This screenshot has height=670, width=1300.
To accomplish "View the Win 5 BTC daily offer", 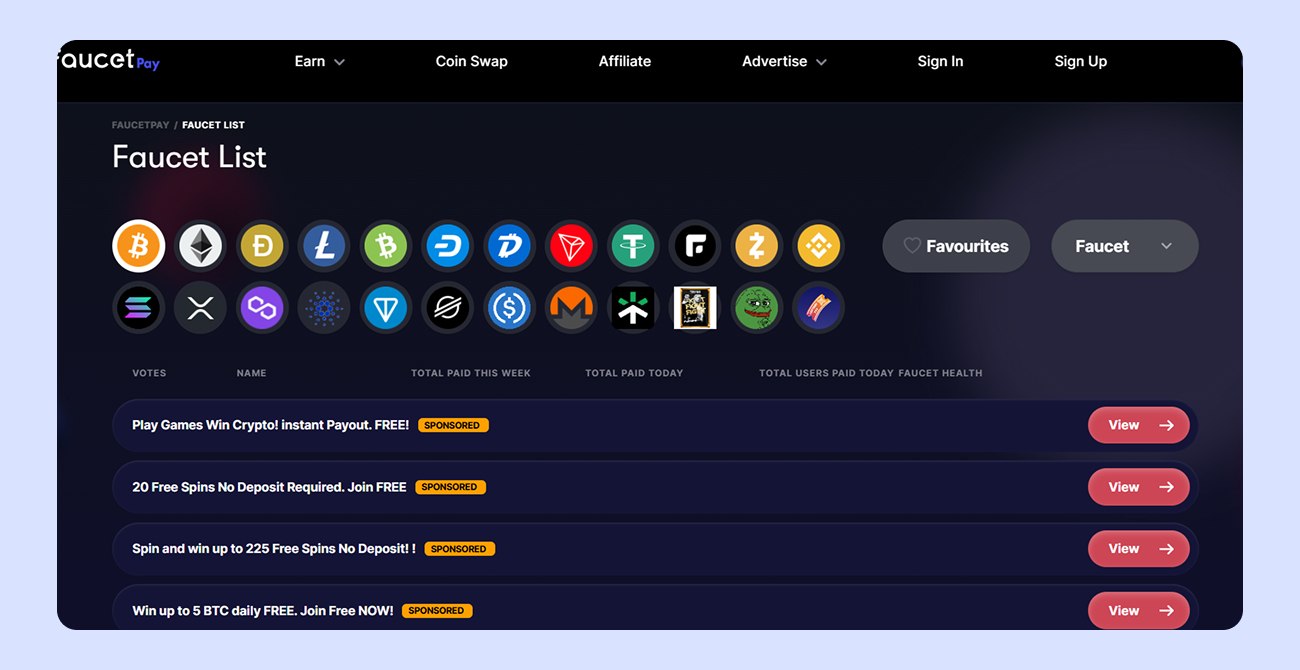I will [x=1139, y=610].
